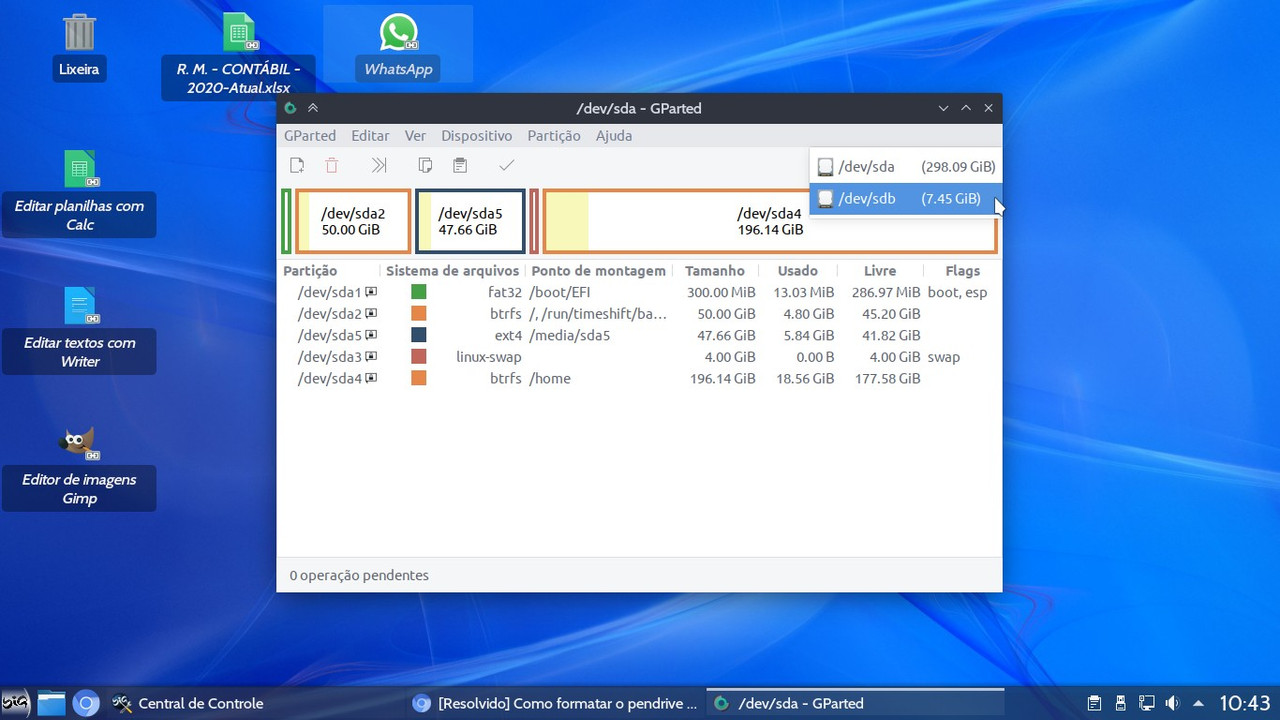The height and width of the screenshot is (720, 1280).
Task: Click the New partition toolbar icon
Action: point(297,166)
